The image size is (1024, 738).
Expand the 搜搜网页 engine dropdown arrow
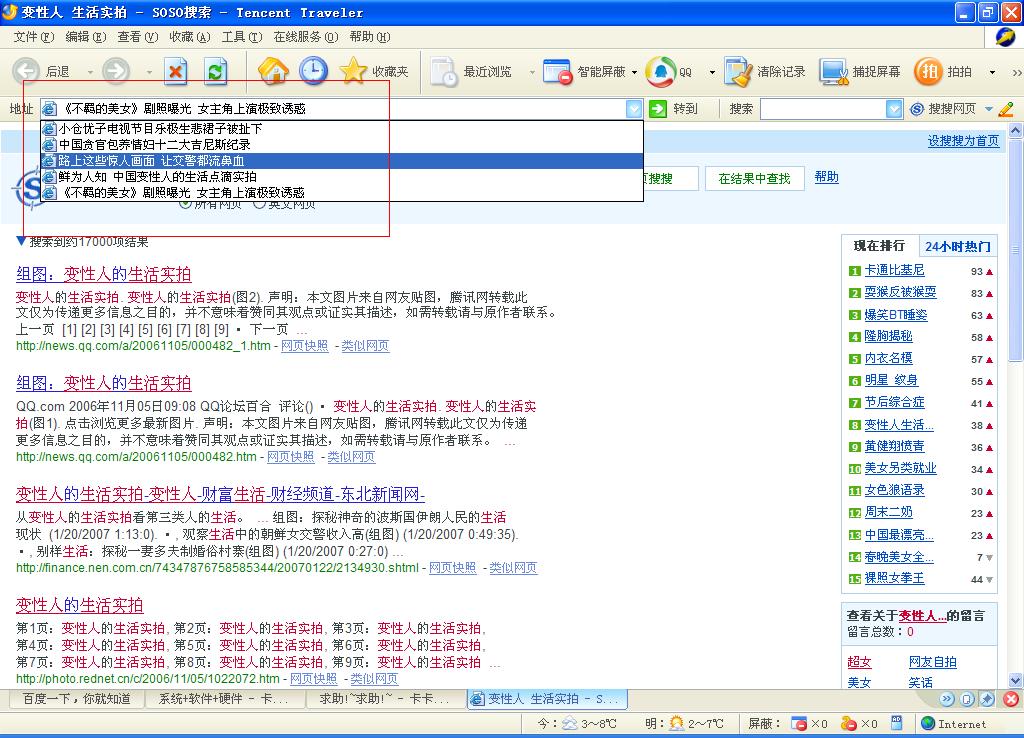click(x=989, y=109)
